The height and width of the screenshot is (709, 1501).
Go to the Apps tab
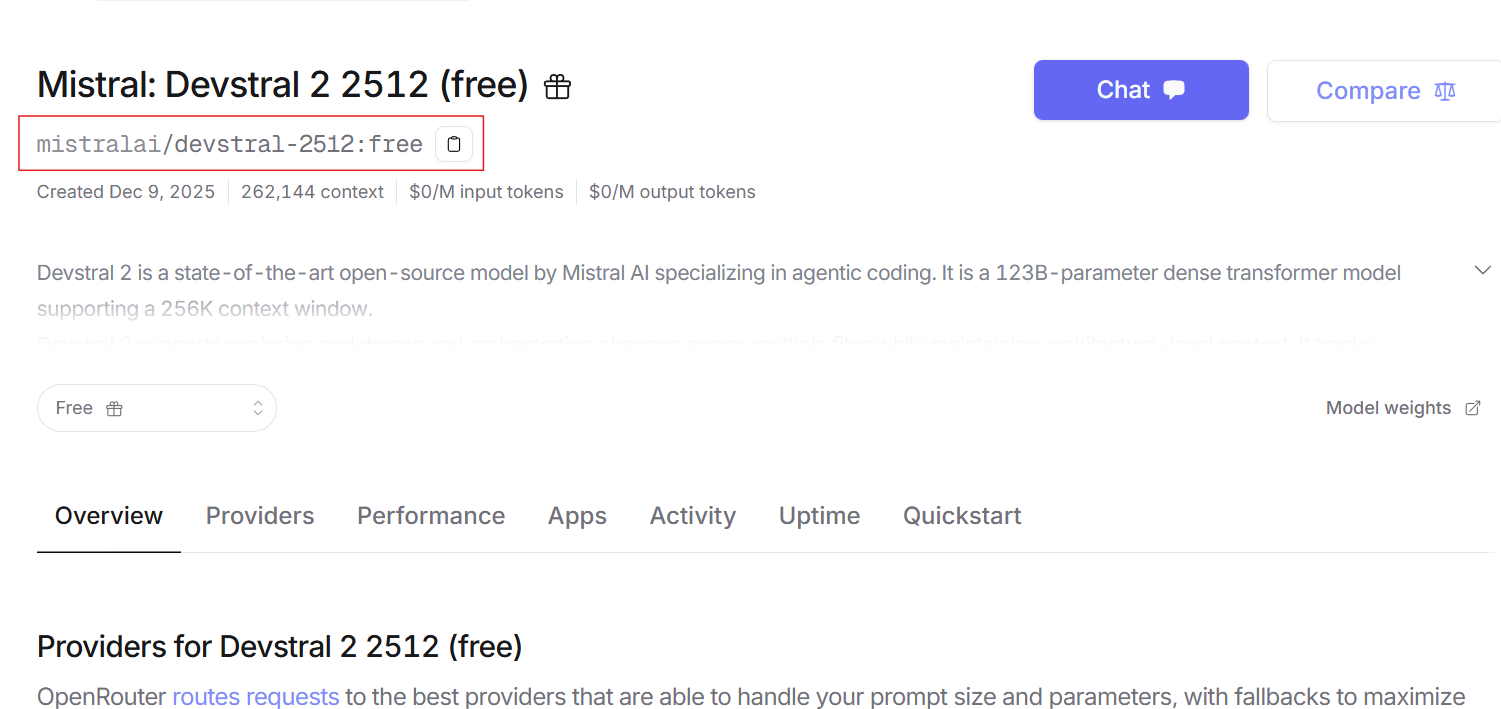coord(577,516)
